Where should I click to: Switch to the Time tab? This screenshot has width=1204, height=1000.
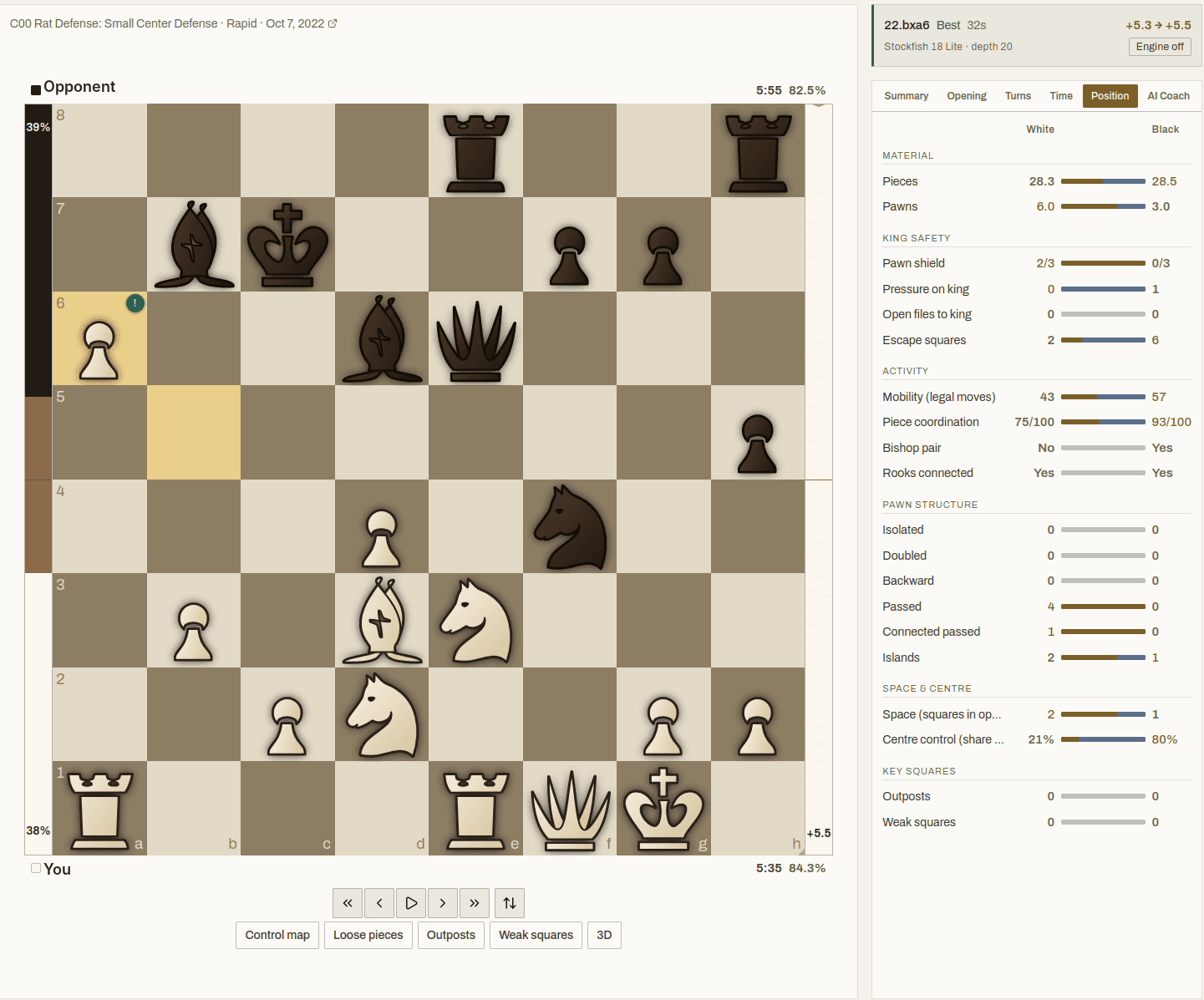[1061, 96]
